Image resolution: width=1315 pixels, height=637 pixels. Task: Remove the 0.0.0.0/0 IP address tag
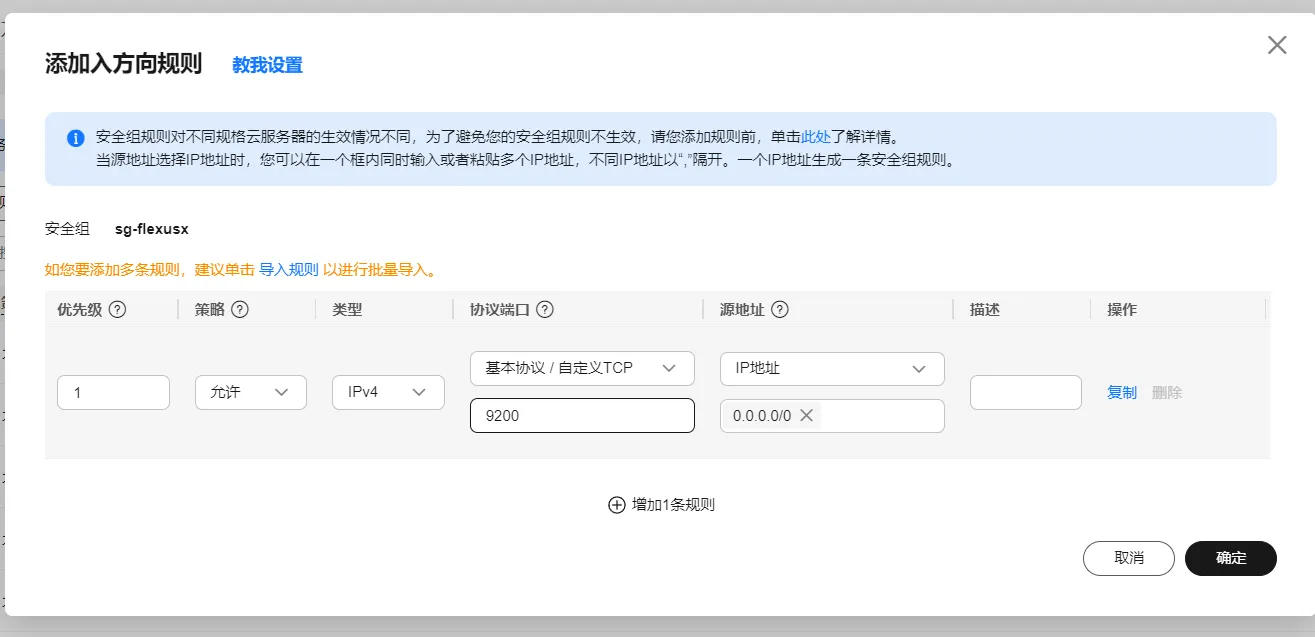(807, 416)
